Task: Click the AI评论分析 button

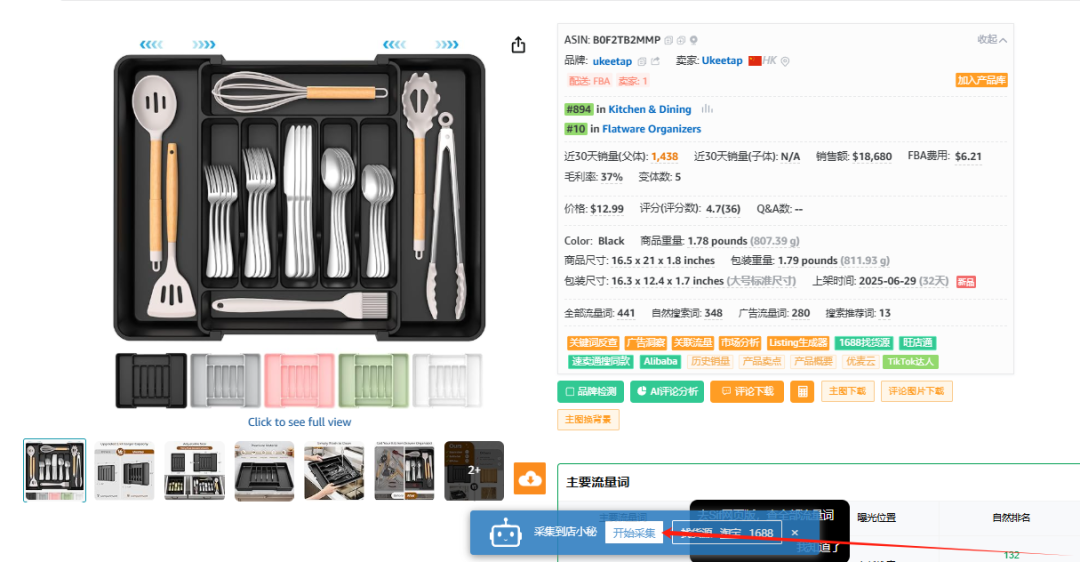Action: coord(667,391)
